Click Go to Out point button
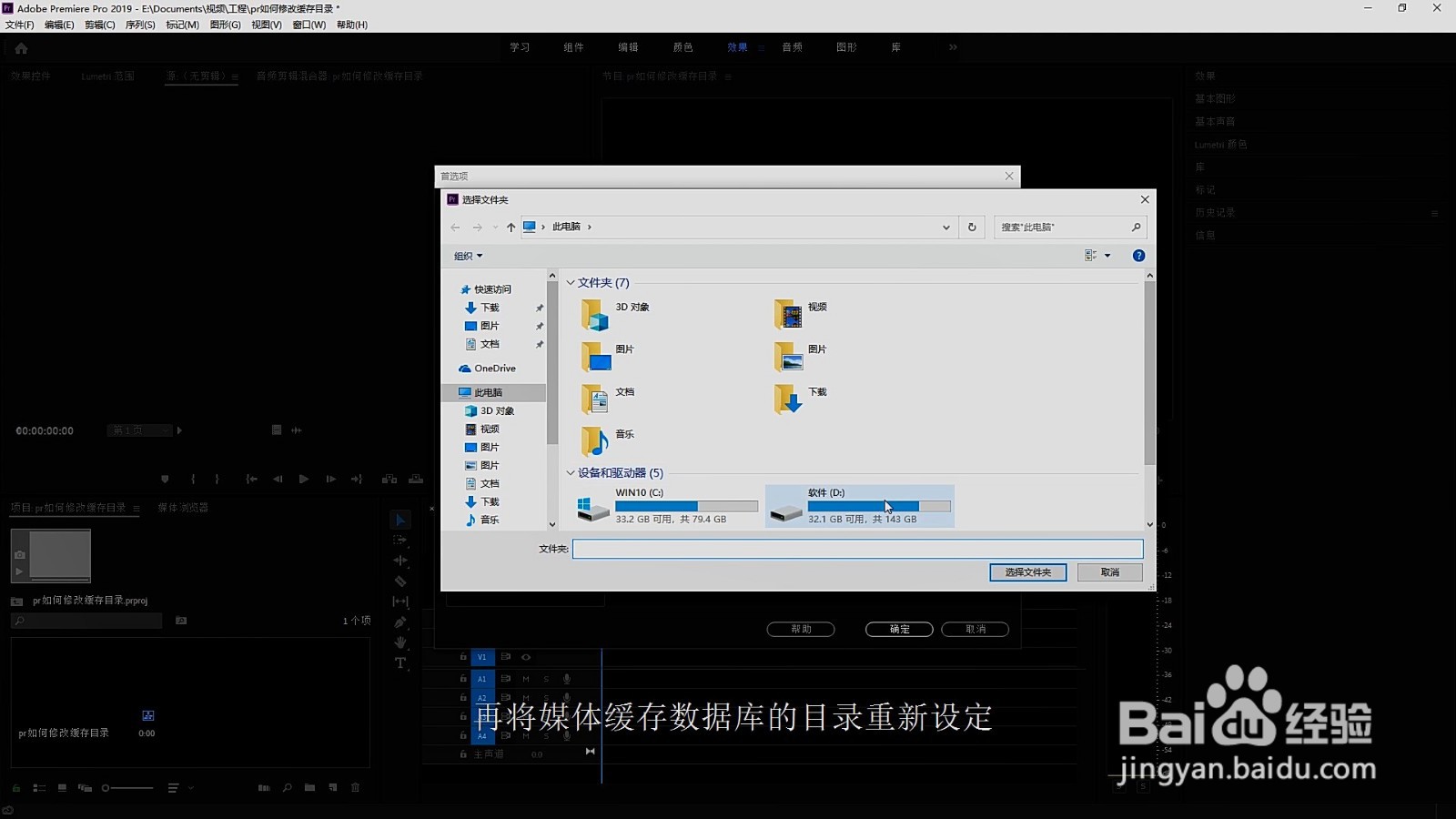The image size is (1456, 819). [357, 479]
